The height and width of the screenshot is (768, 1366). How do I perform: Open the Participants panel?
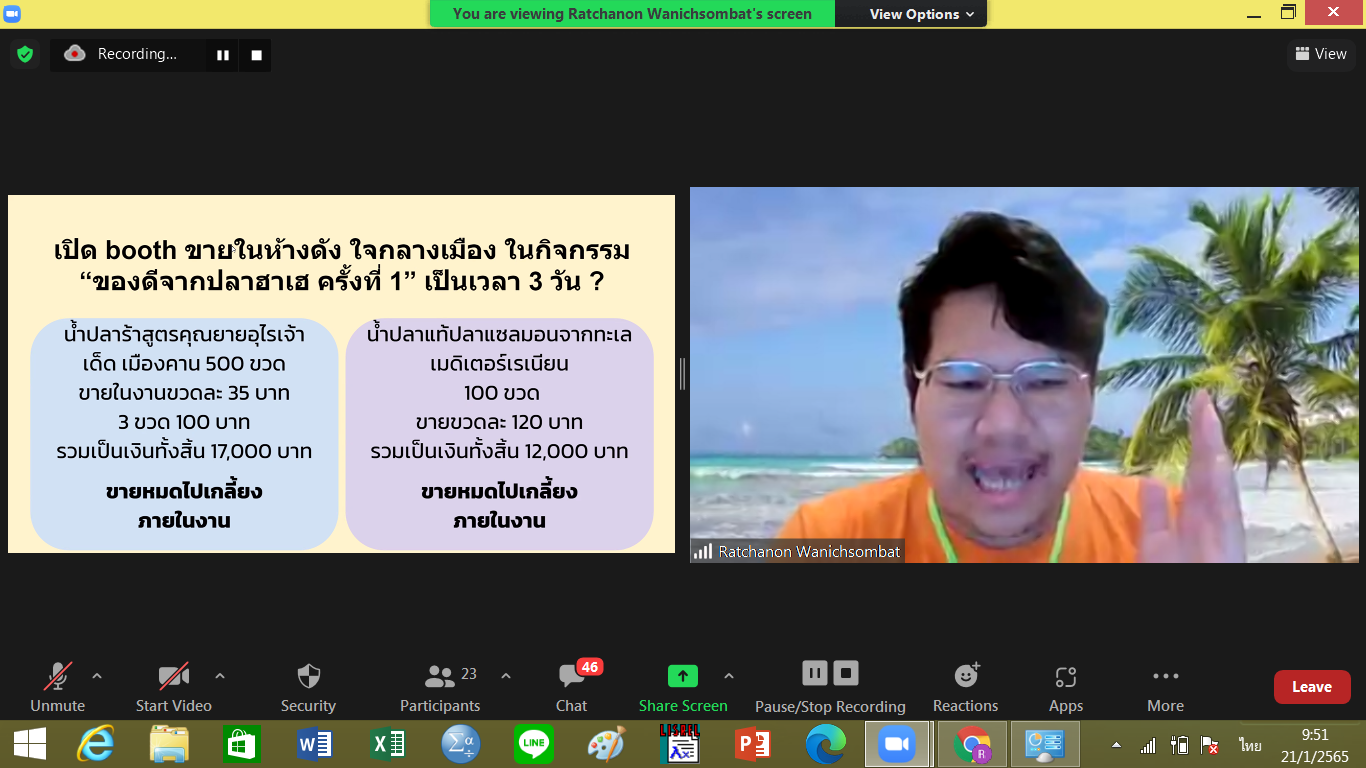coord(440,687)
